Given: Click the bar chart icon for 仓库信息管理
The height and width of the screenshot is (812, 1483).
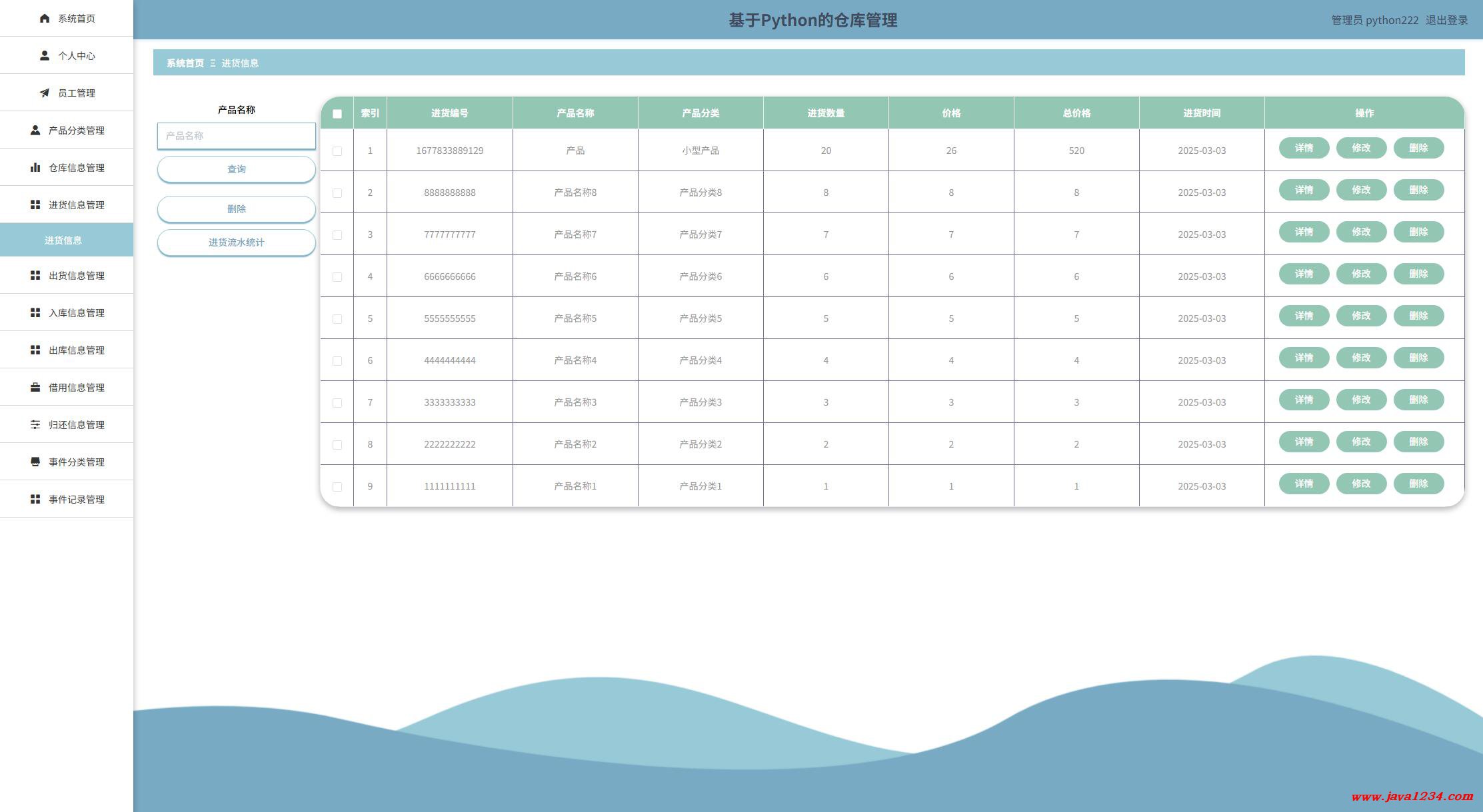Looking at the screenshot, I should [35, 168].
